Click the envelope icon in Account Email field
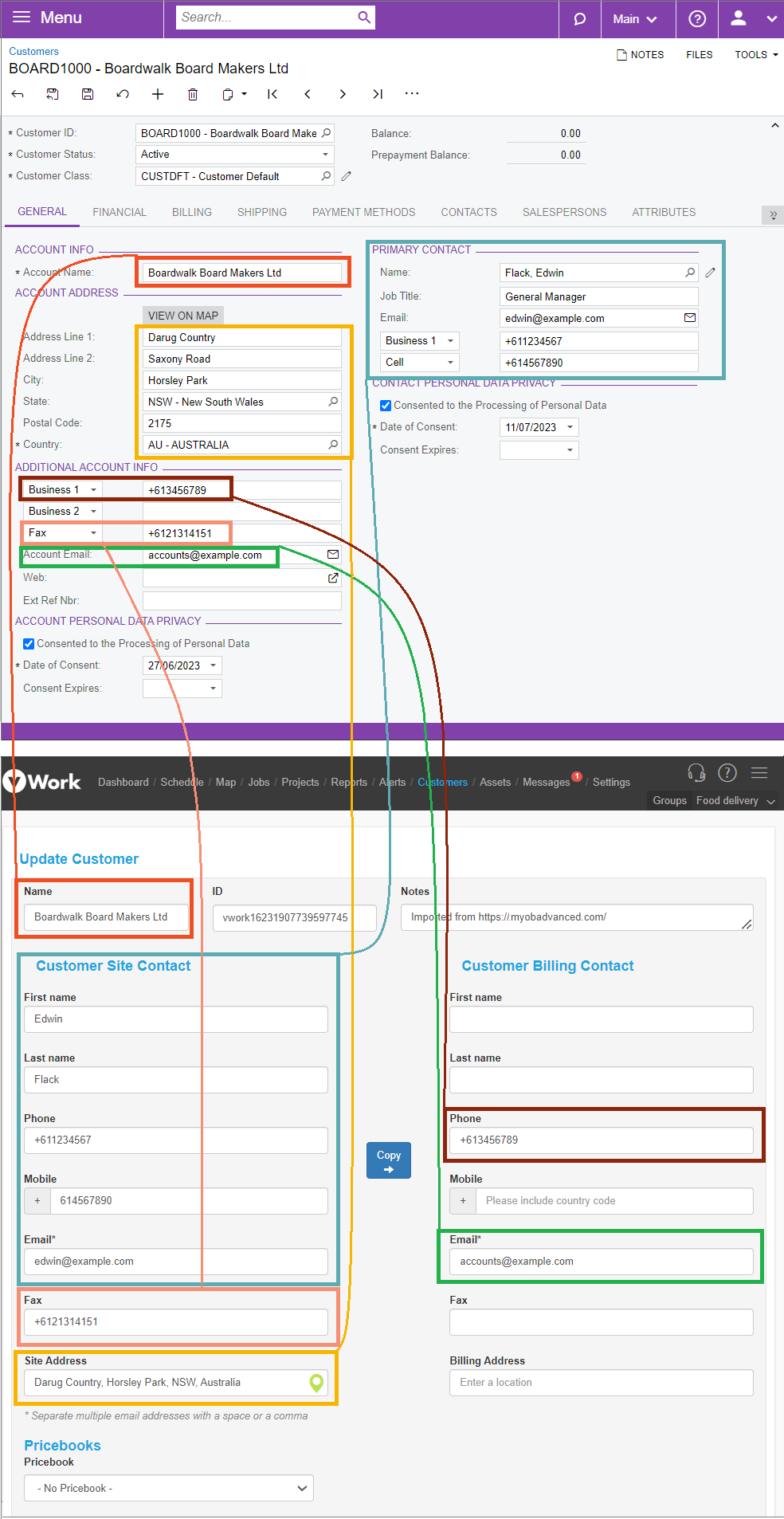The height and width of the screenshot is (1519, 784). [x=333, y=555]
